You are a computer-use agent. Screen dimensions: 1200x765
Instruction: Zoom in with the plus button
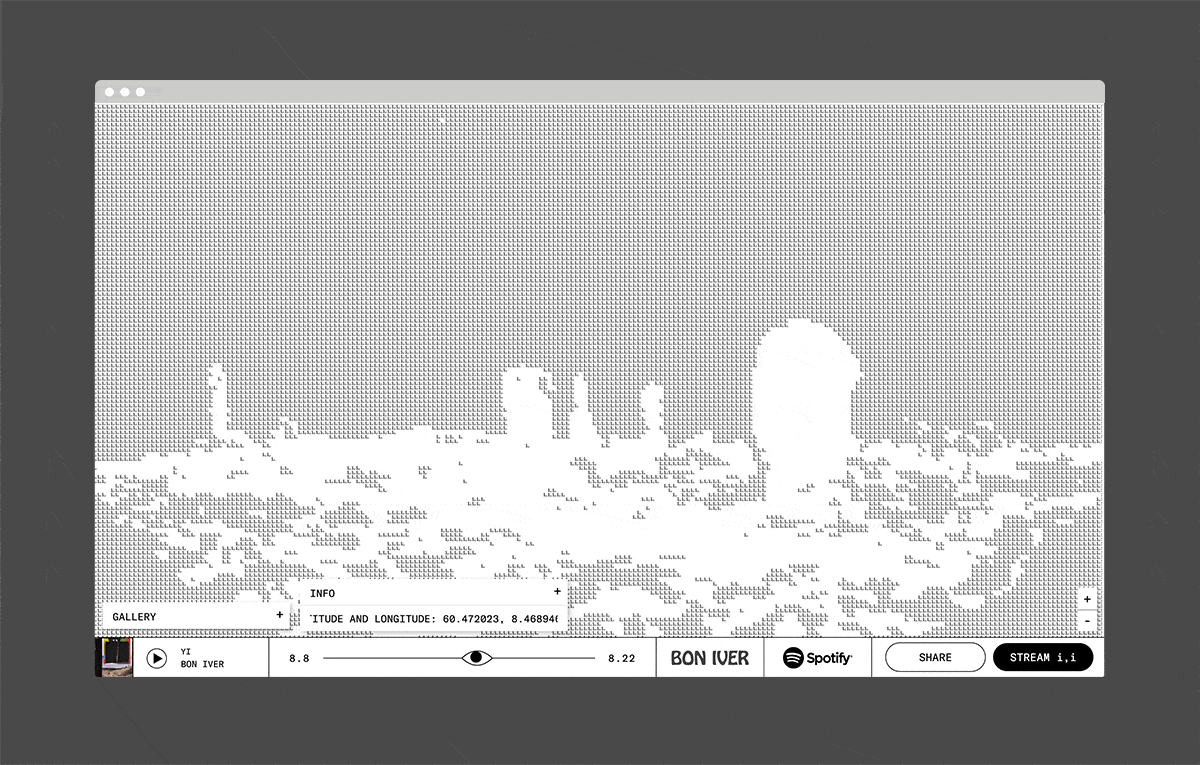(1087, 599)
